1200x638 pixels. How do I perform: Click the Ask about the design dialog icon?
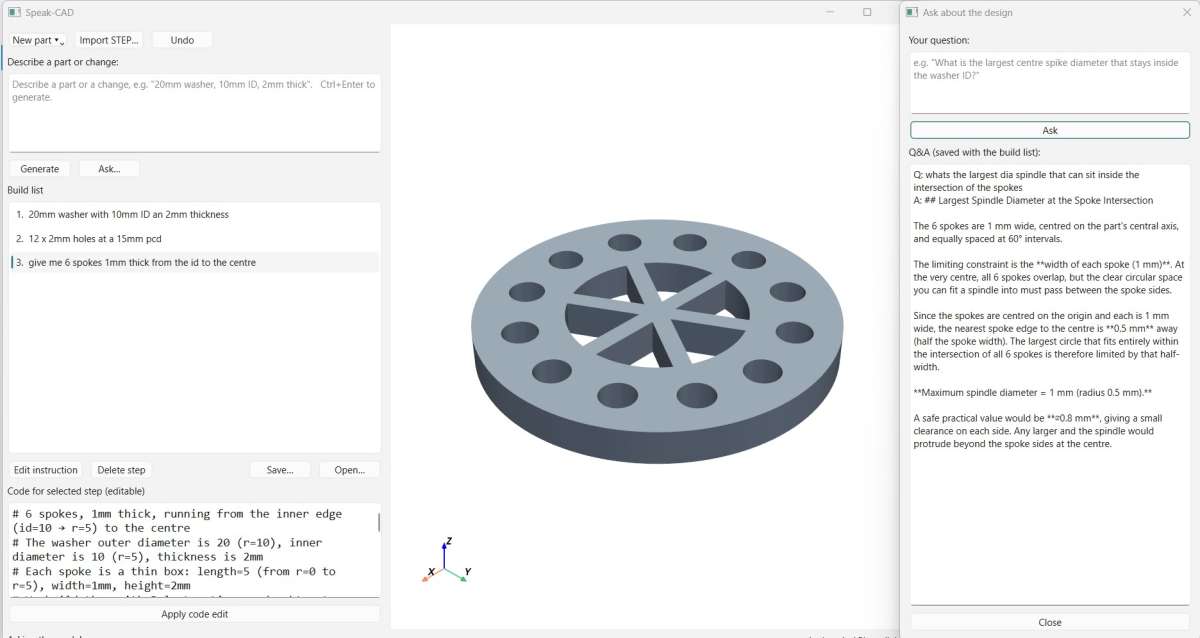pos(911,12)
